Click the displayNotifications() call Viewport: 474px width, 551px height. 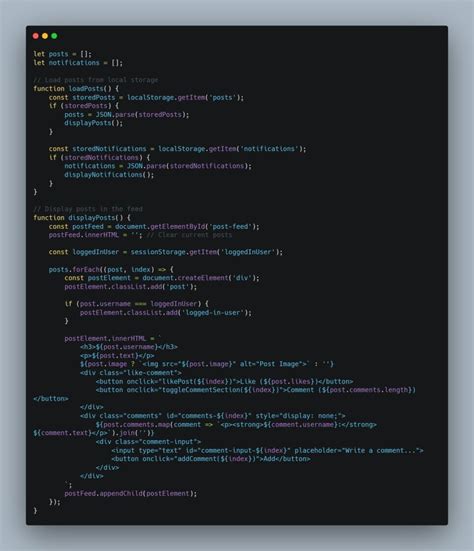pos(109,175)
